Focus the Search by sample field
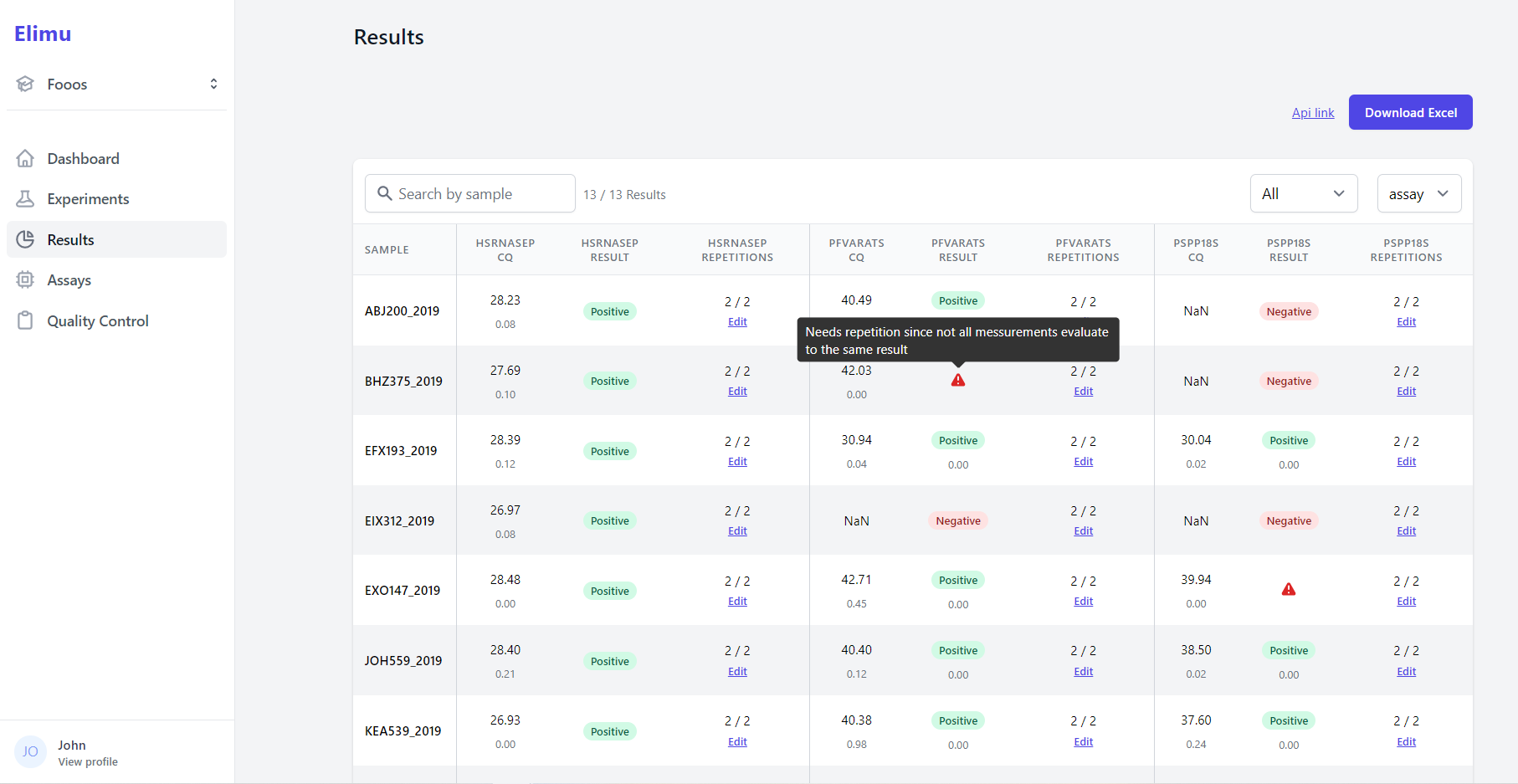Image resolution: width=1518 pixels, height=784 pixels. coord(470,193)
